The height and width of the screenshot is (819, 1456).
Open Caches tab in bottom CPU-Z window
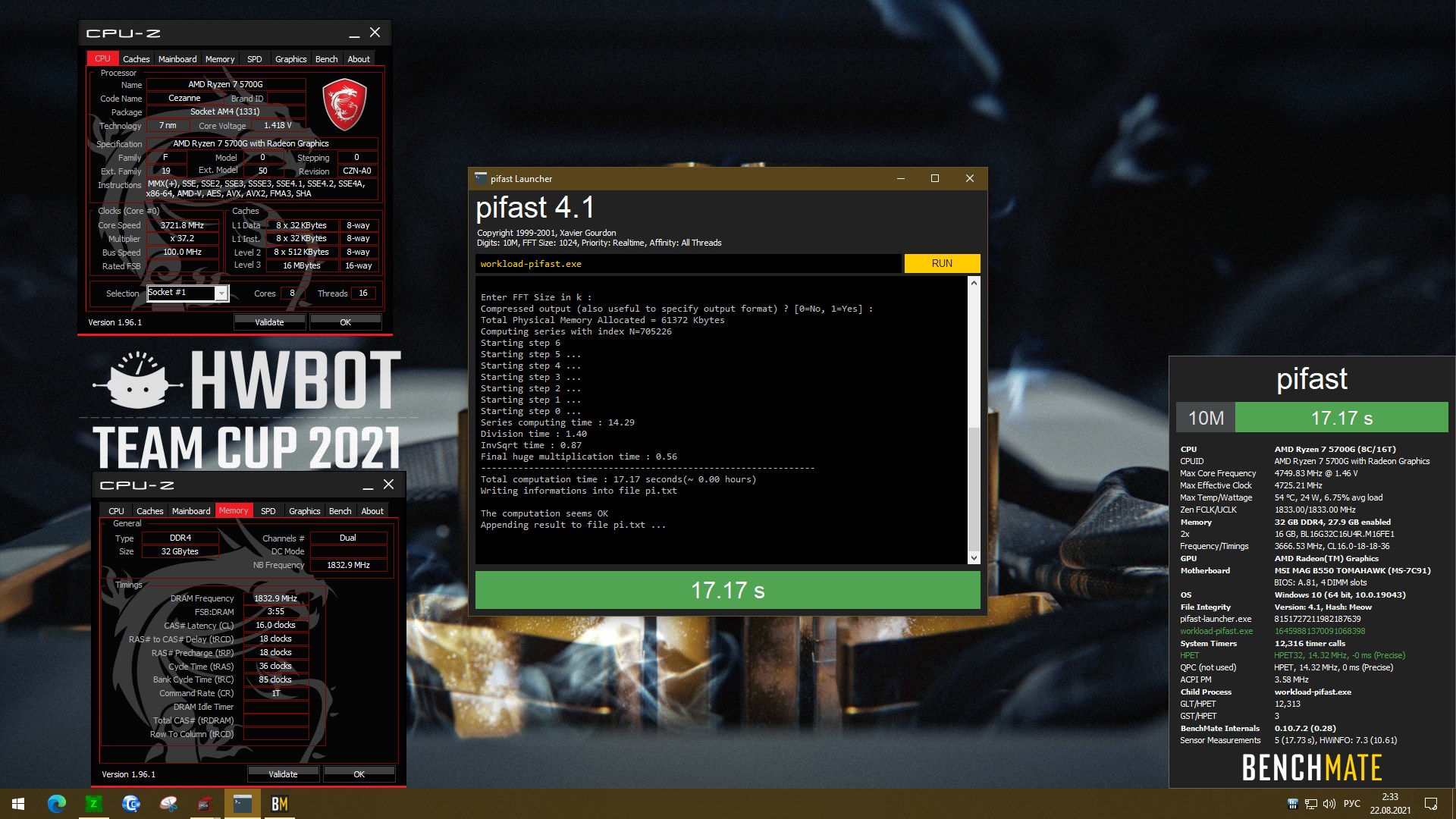150,511
